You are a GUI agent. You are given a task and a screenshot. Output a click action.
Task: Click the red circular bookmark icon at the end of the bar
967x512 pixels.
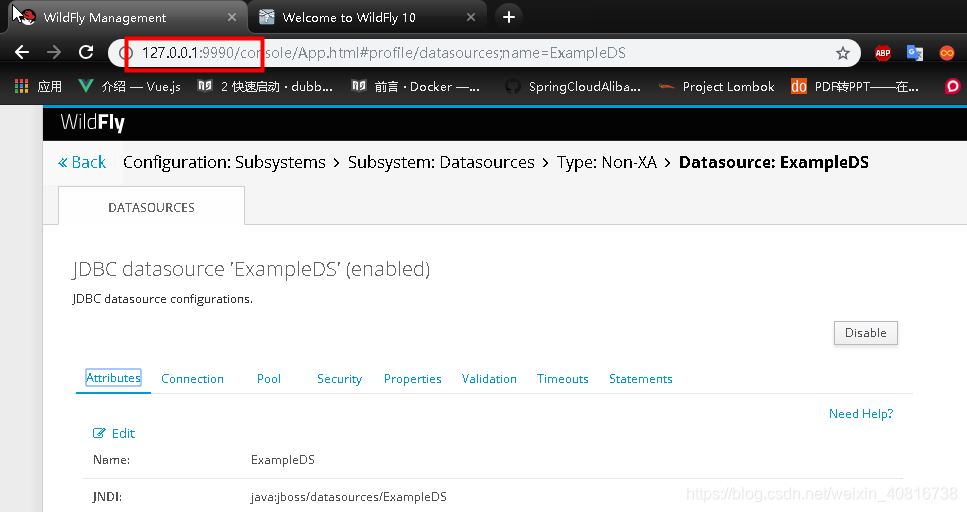(x=953, y=86)
